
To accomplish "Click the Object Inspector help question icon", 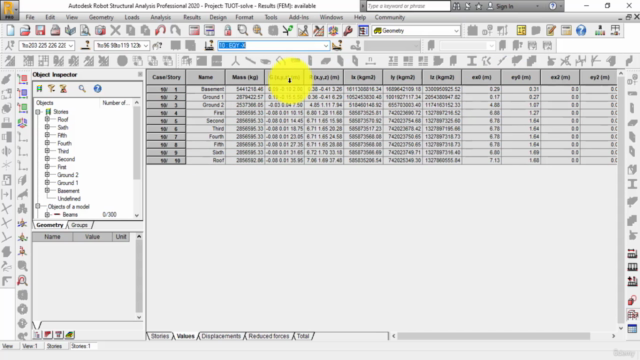I will [97, 89].
